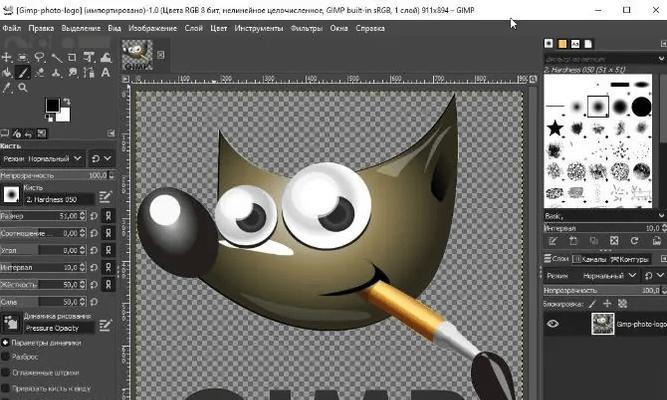
Task: Open the Файл menu
Action: 11,29
